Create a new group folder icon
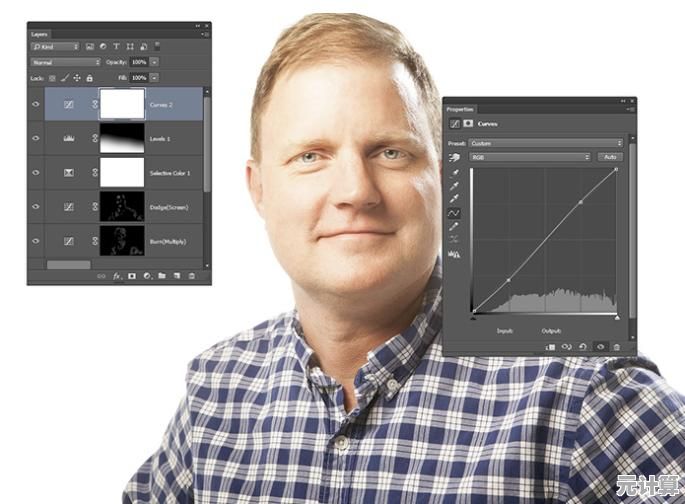The width and height of the screenshot is (685, 504). coord(162,276)
